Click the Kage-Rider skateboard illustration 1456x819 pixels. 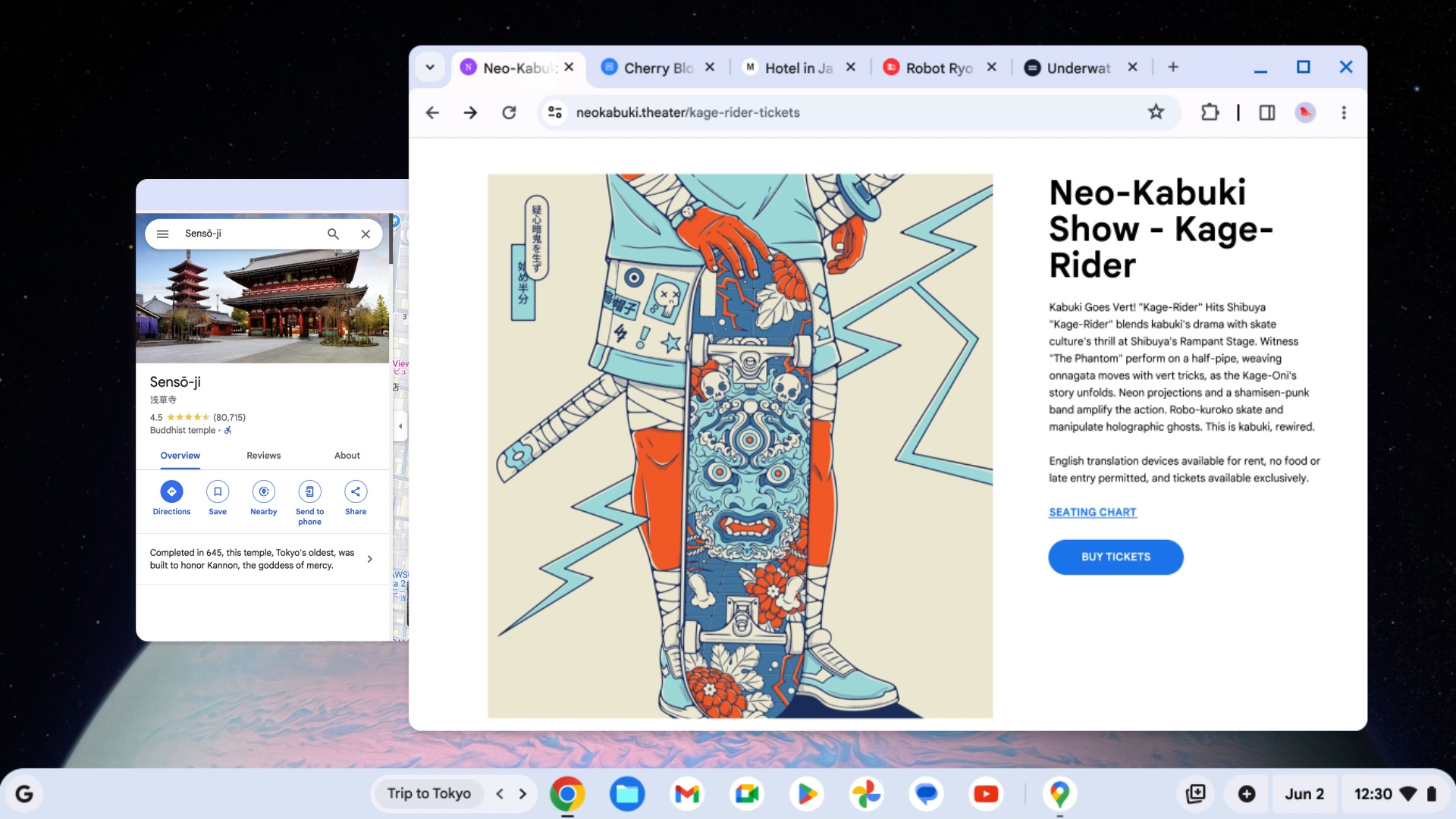[739, 446]
